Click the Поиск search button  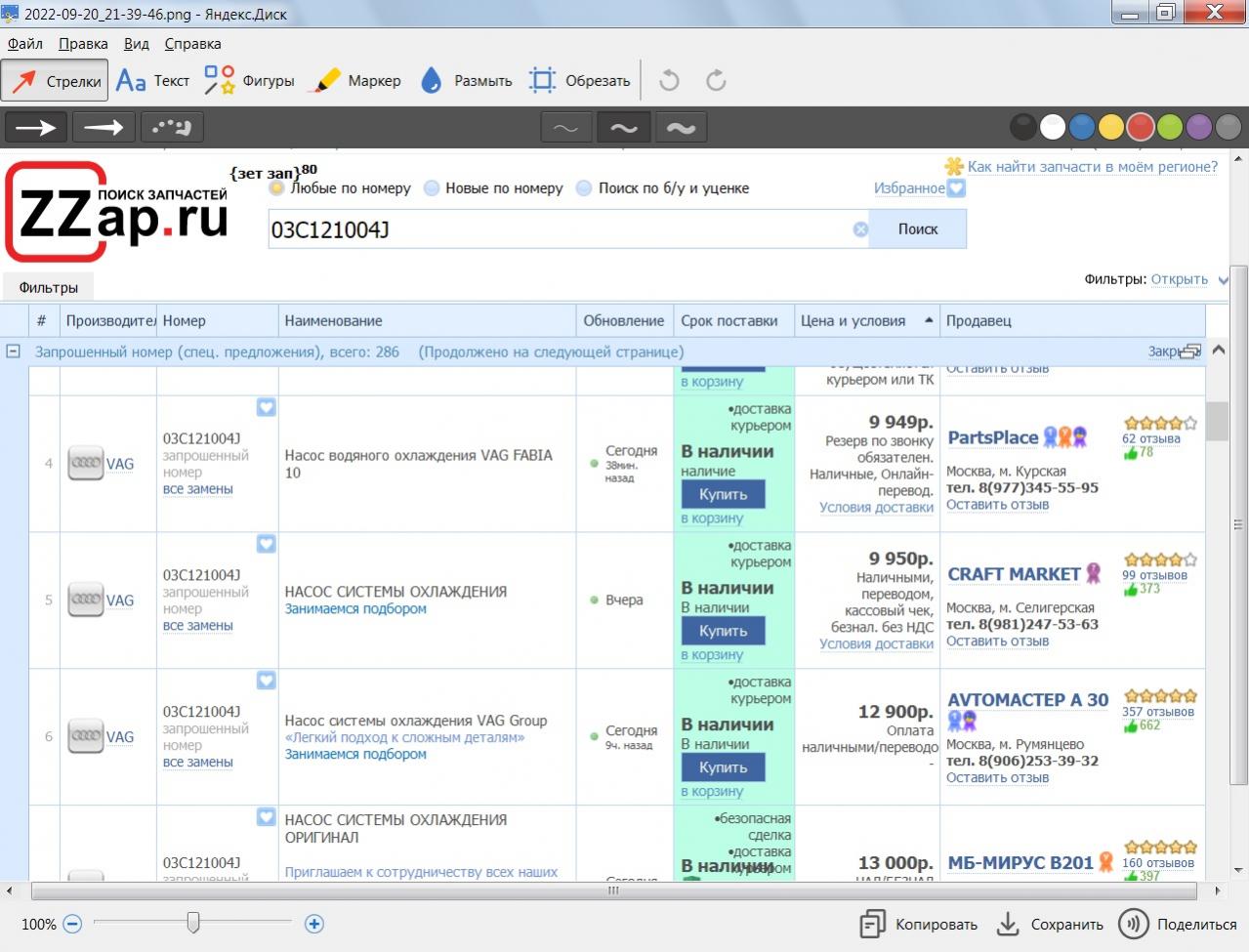pos(918,229)
